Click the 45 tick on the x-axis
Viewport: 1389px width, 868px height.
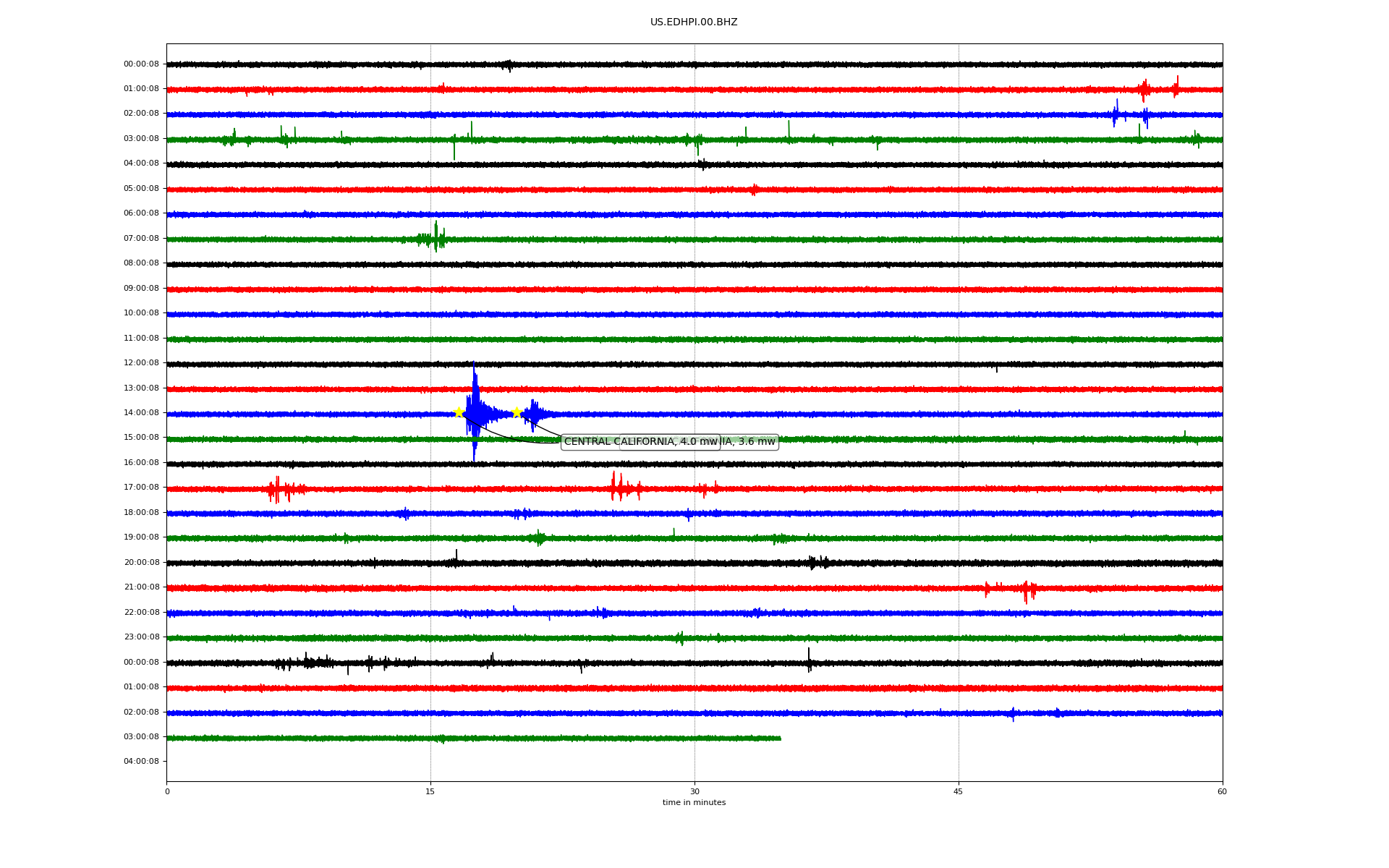tap(959, 791)
